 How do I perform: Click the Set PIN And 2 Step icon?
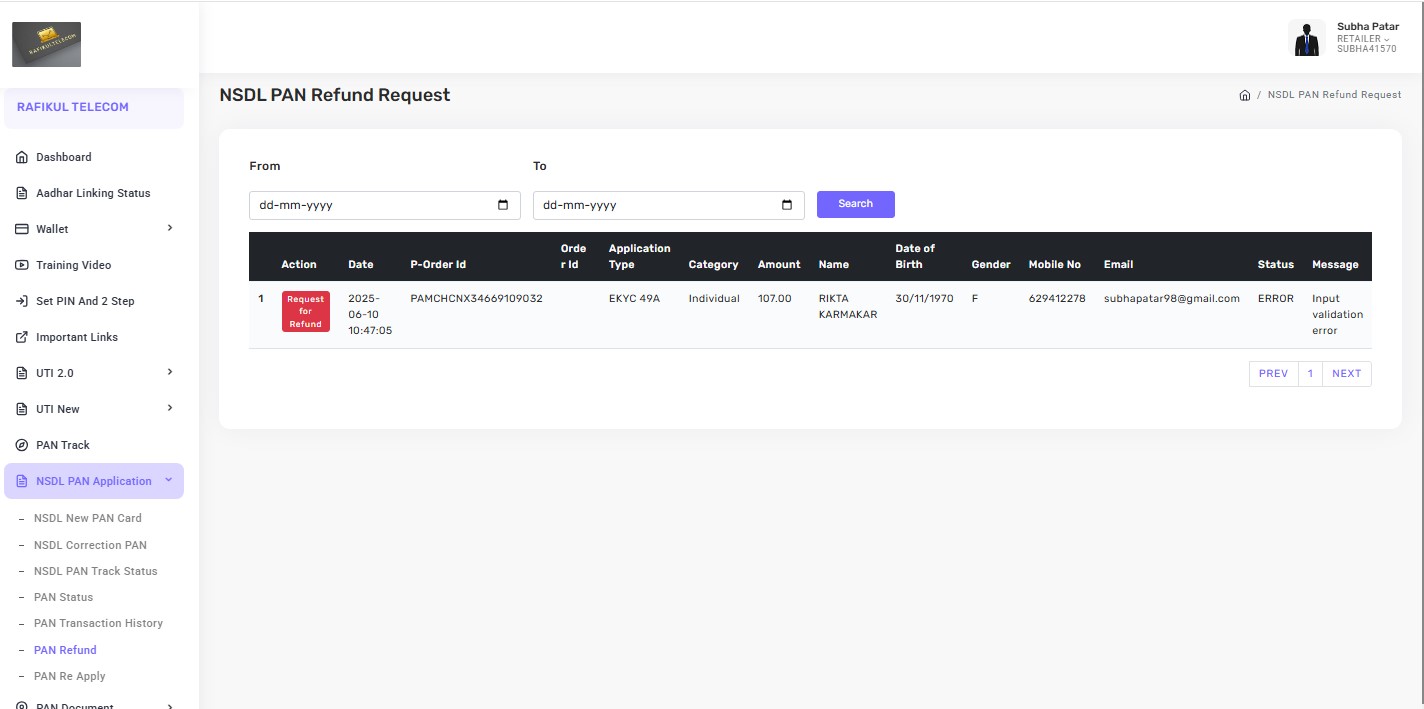point(22,301)
